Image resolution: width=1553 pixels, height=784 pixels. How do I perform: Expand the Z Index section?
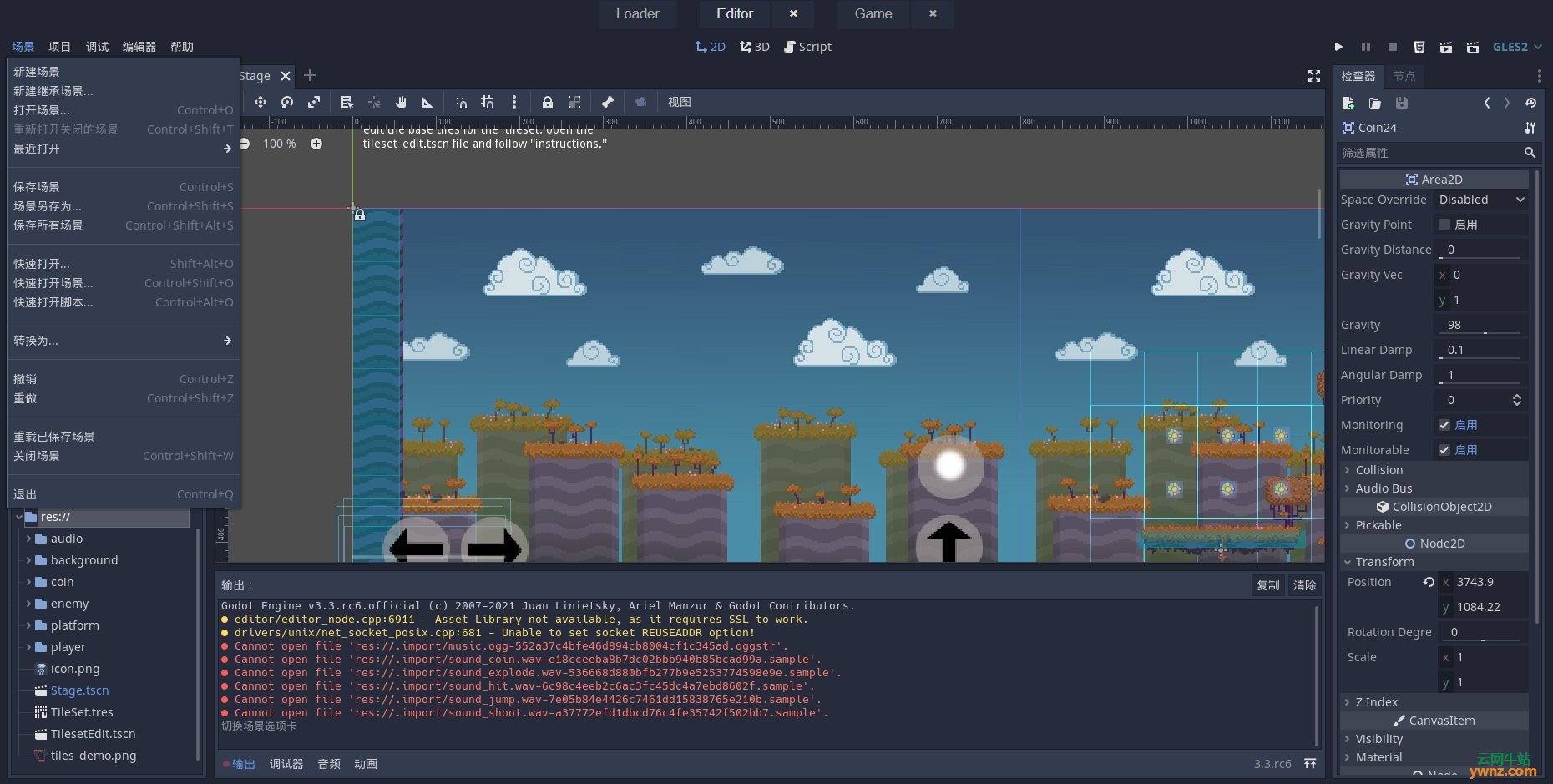(x=1434, y=702)
